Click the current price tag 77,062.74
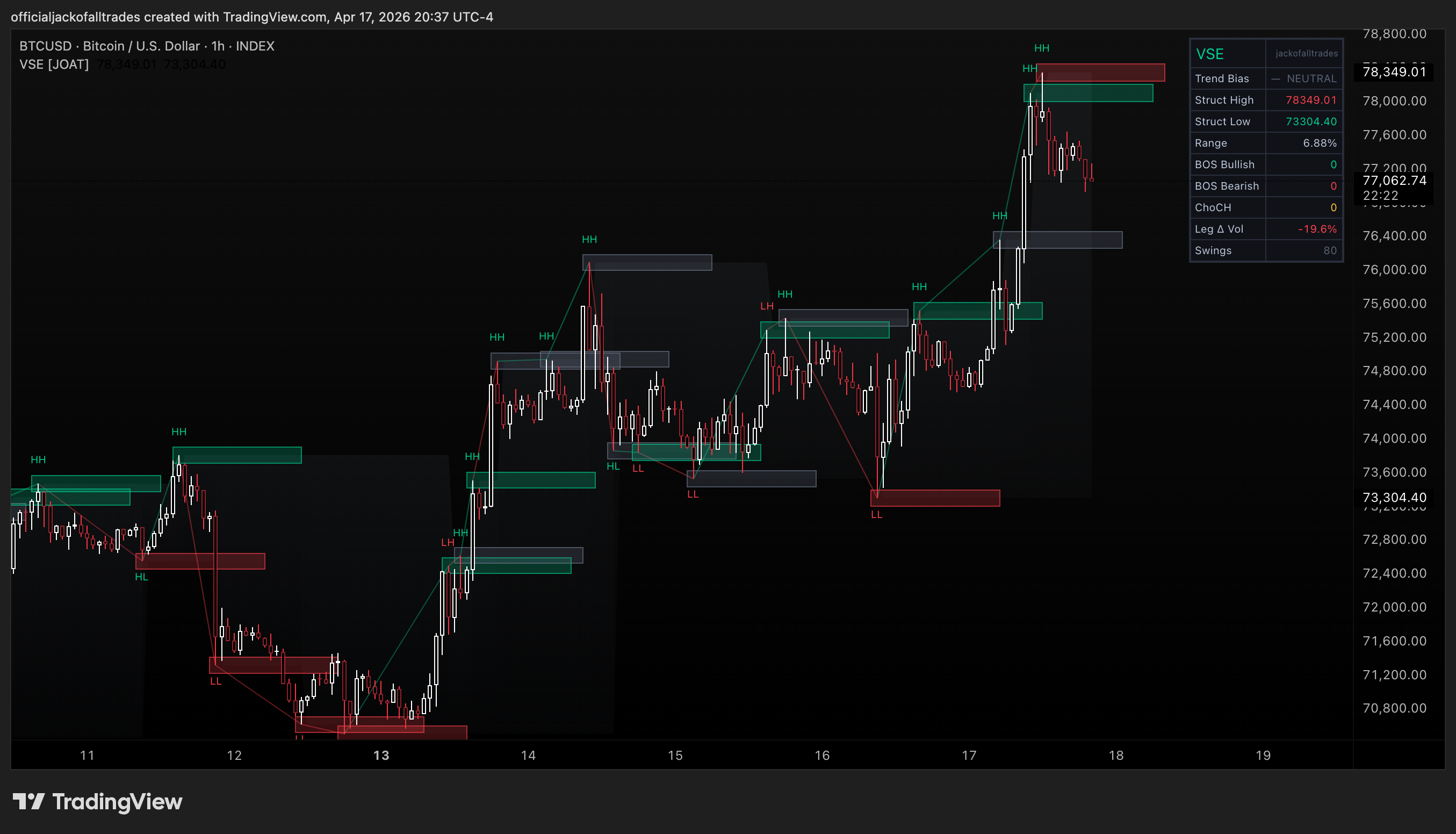The width and height of the screenshot is (1456, 834). 1394,181
